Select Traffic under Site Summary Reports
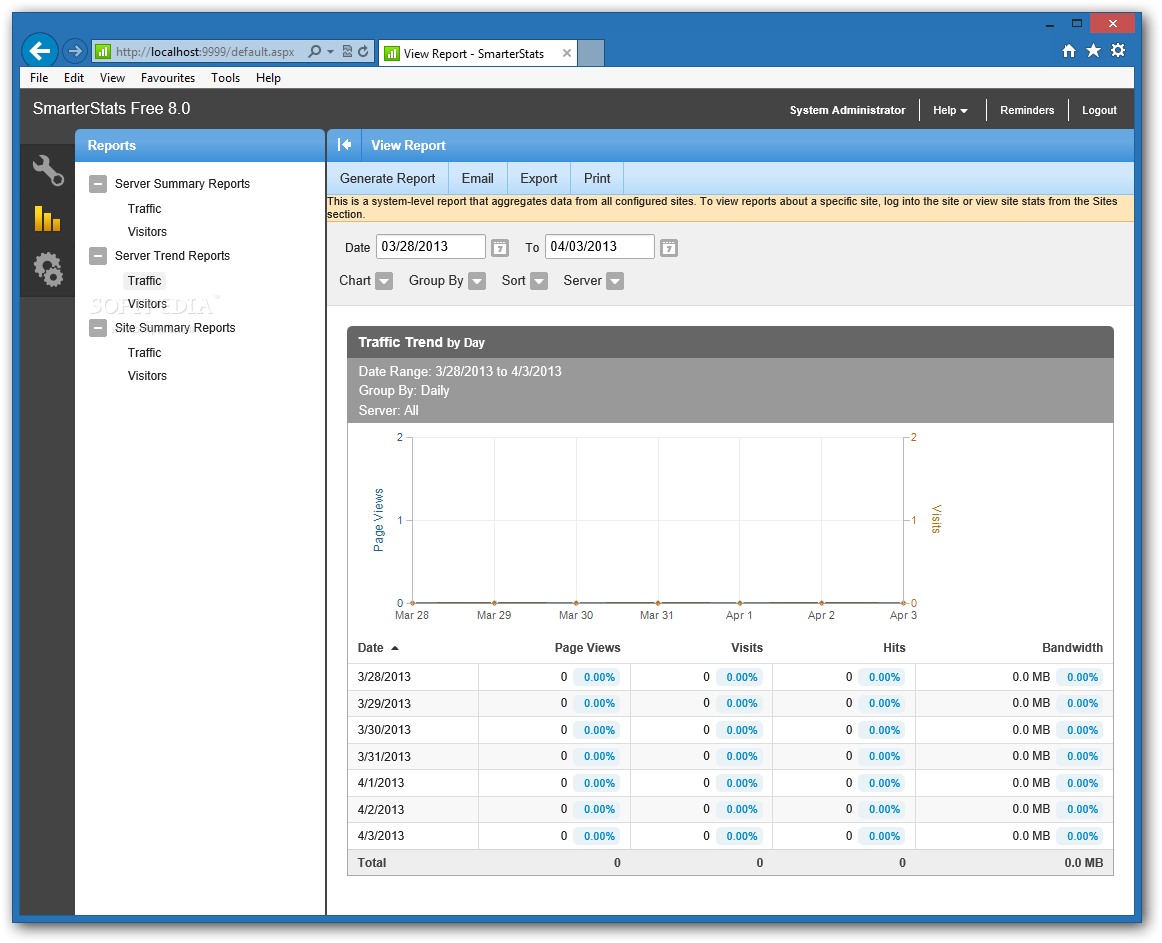1162x943 pixels. 145,353
